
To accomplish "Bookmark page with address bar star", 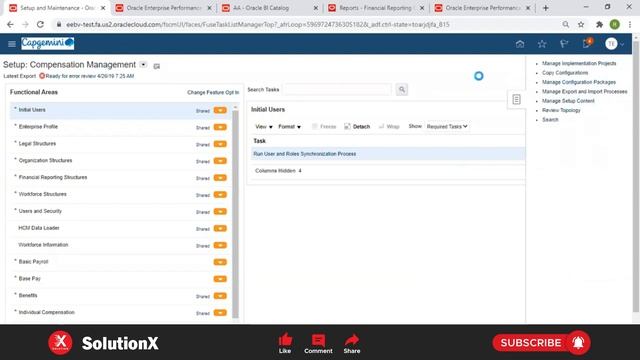I will tap(581, 24).
